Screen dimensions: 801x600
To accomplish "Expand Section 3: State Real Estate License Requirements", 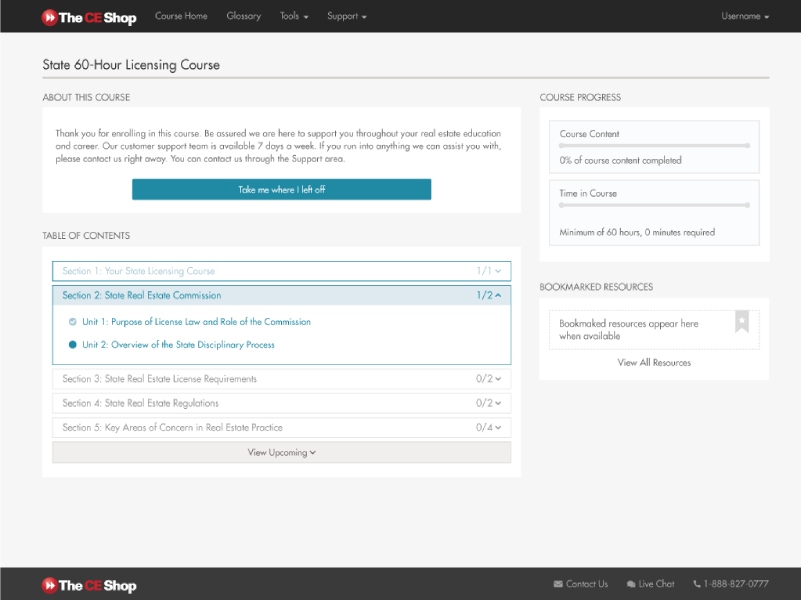I will click(280, 379).
